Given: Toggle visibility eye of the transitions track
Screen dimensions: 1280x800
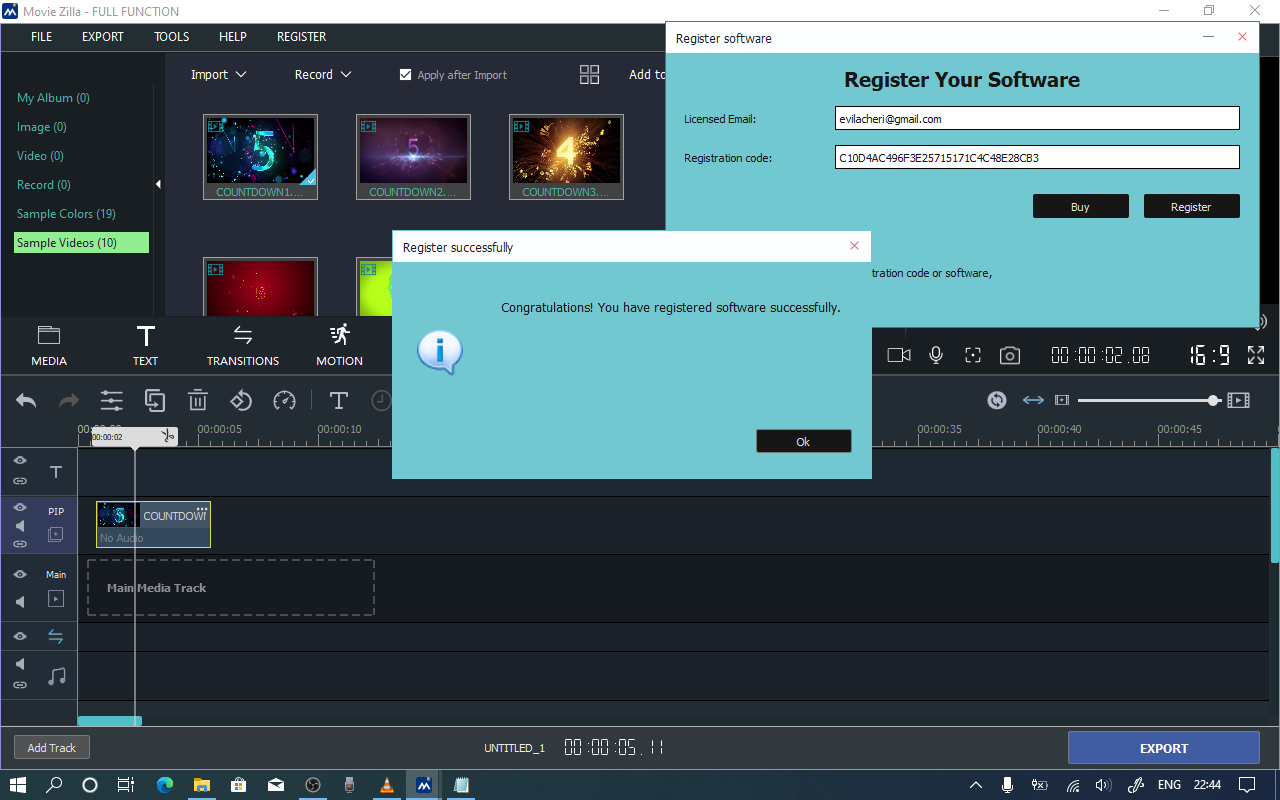Looking at the screenshot, I should [20, 636].
